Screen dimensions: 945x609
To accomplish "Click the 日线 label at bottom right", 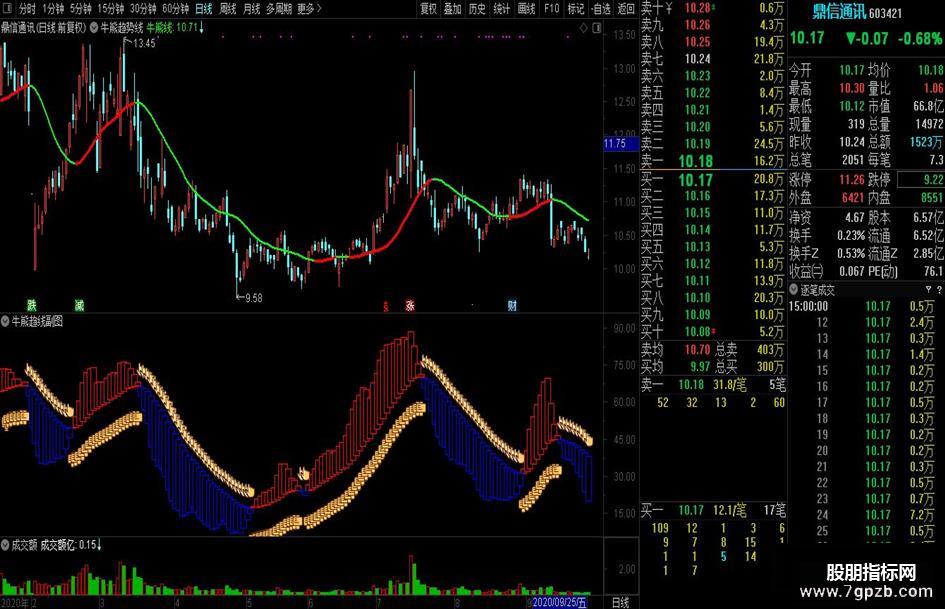I will coord(621,602).
